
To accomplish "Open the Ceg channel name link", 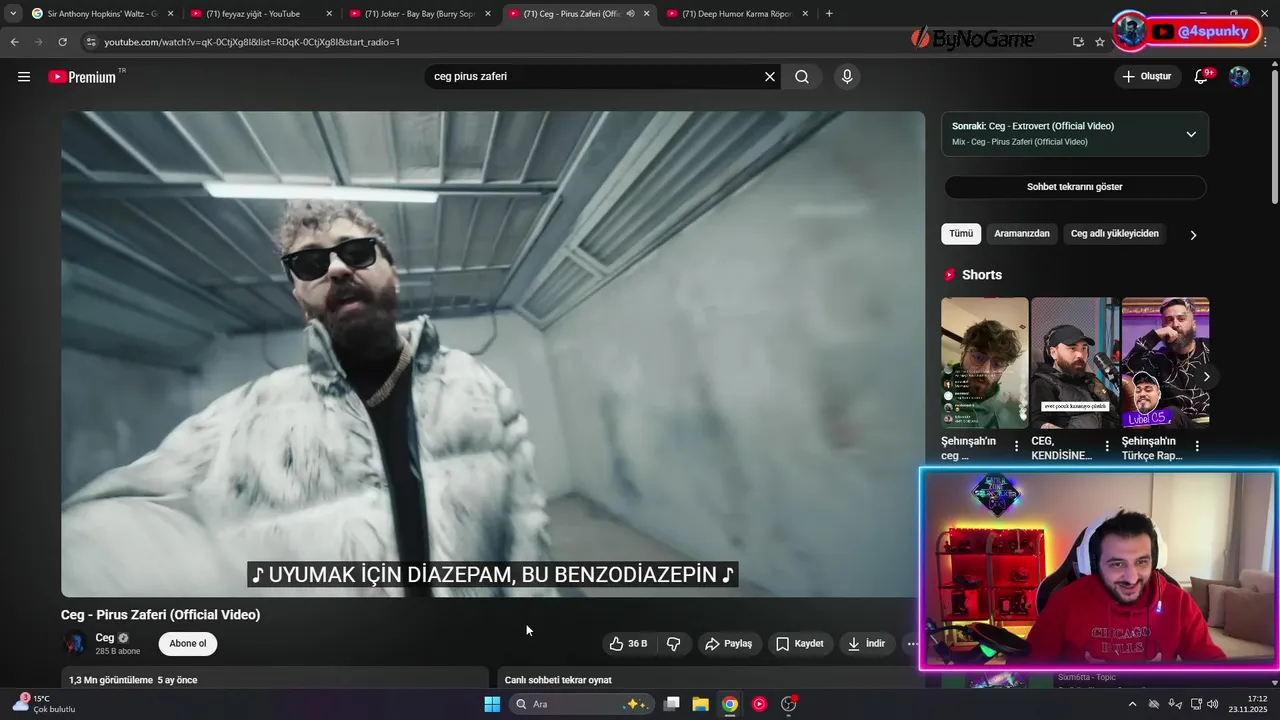I will tap(105, 637).
